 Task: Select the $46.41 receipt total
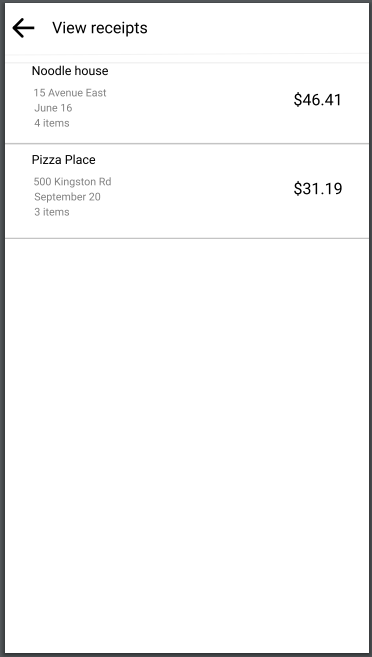[318, 100]
